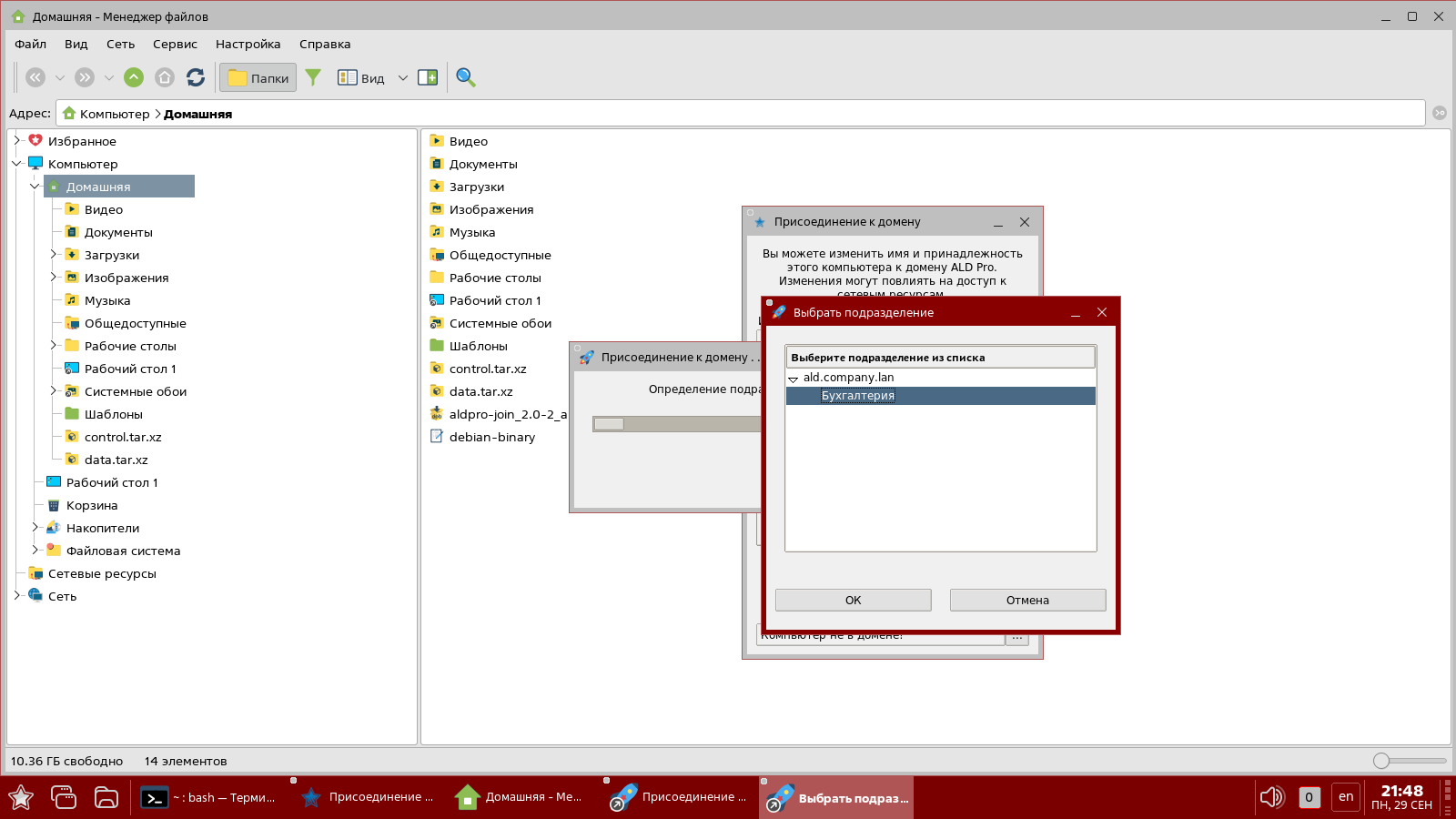Switch keyboard layout indicator en
The width and height of the screenshot is (1456, 819).
click(x=1346, y=797)
